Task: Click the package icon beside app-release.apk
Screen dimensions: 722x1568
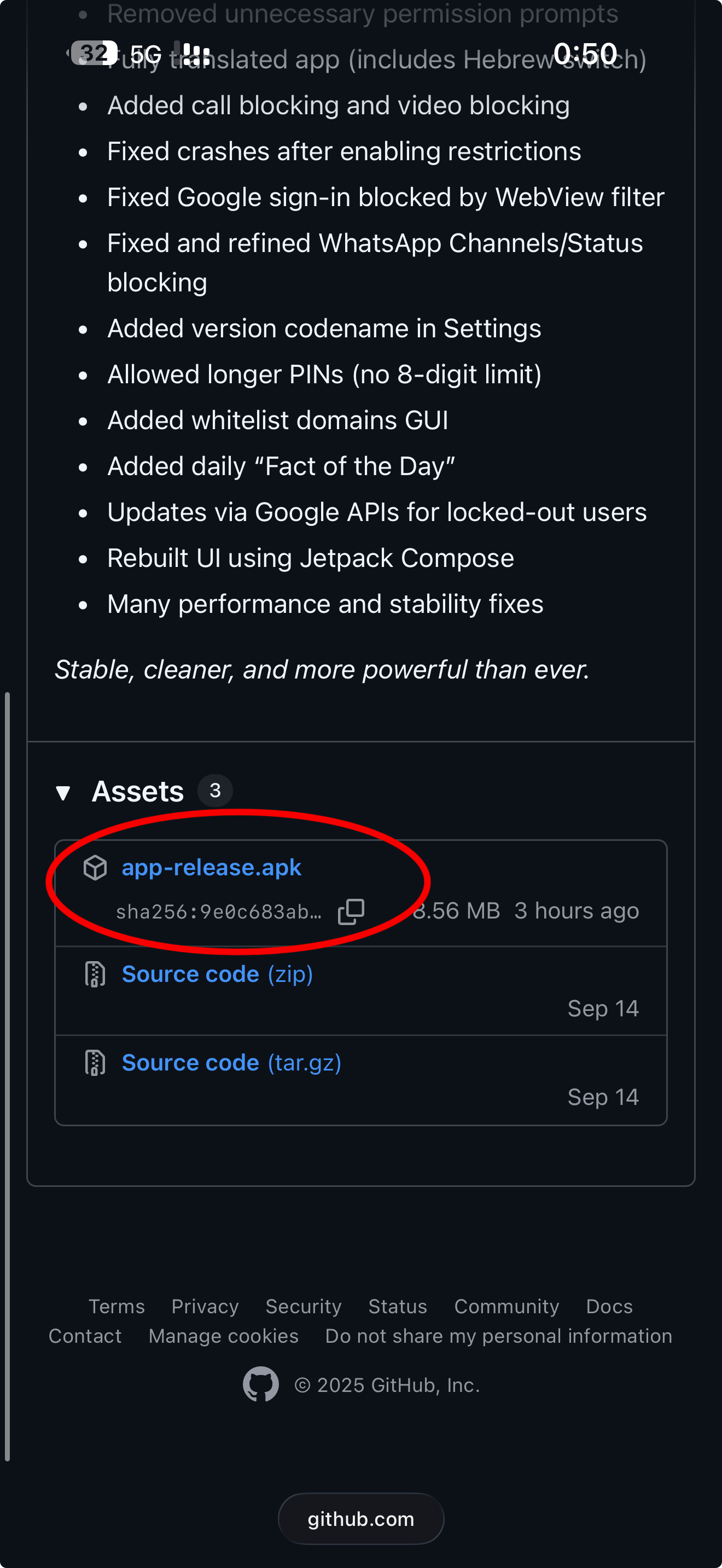Action: (95, 868)
